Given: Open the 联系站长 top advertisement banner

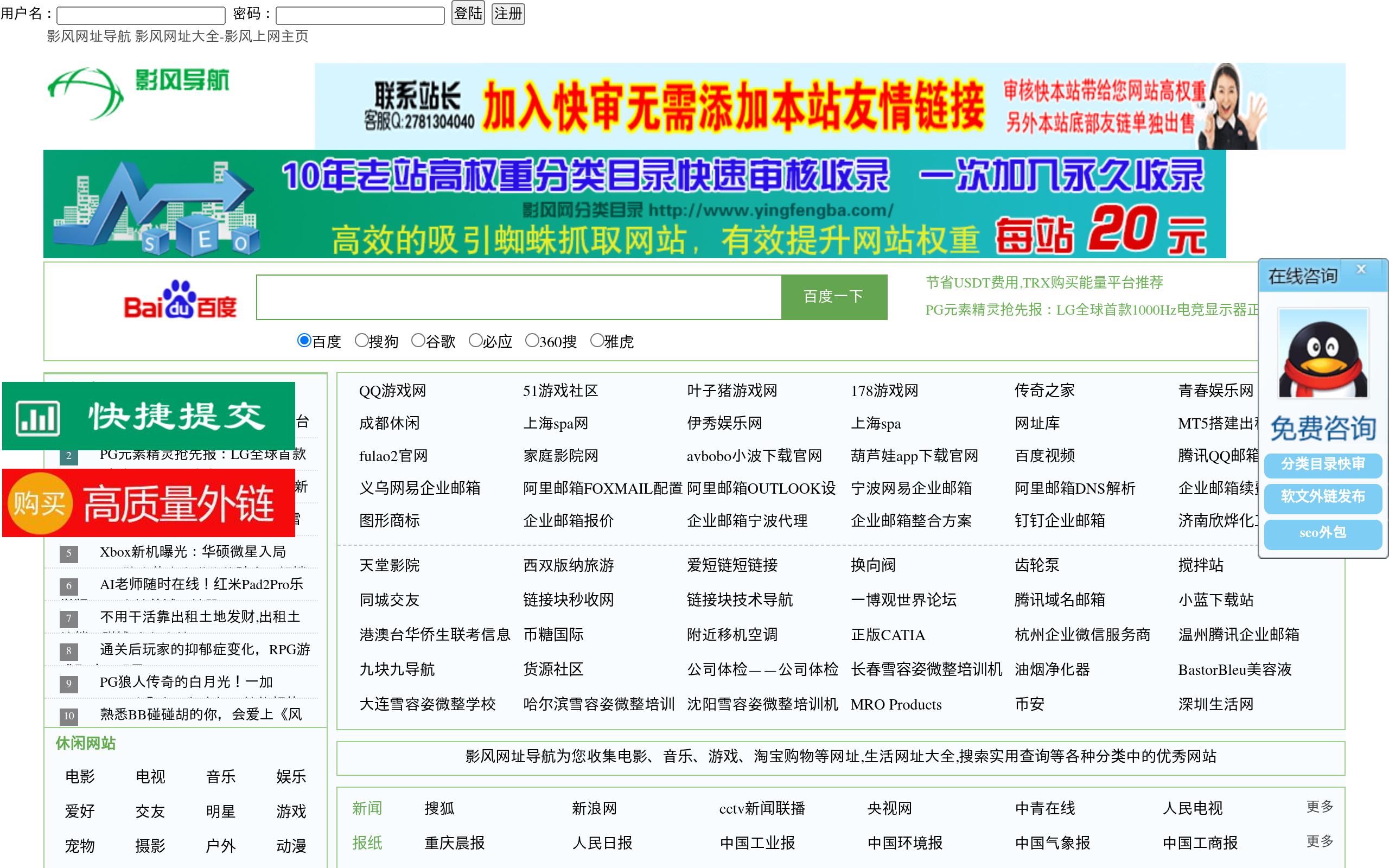Looking at the screenshot, I should coord(830,106).
